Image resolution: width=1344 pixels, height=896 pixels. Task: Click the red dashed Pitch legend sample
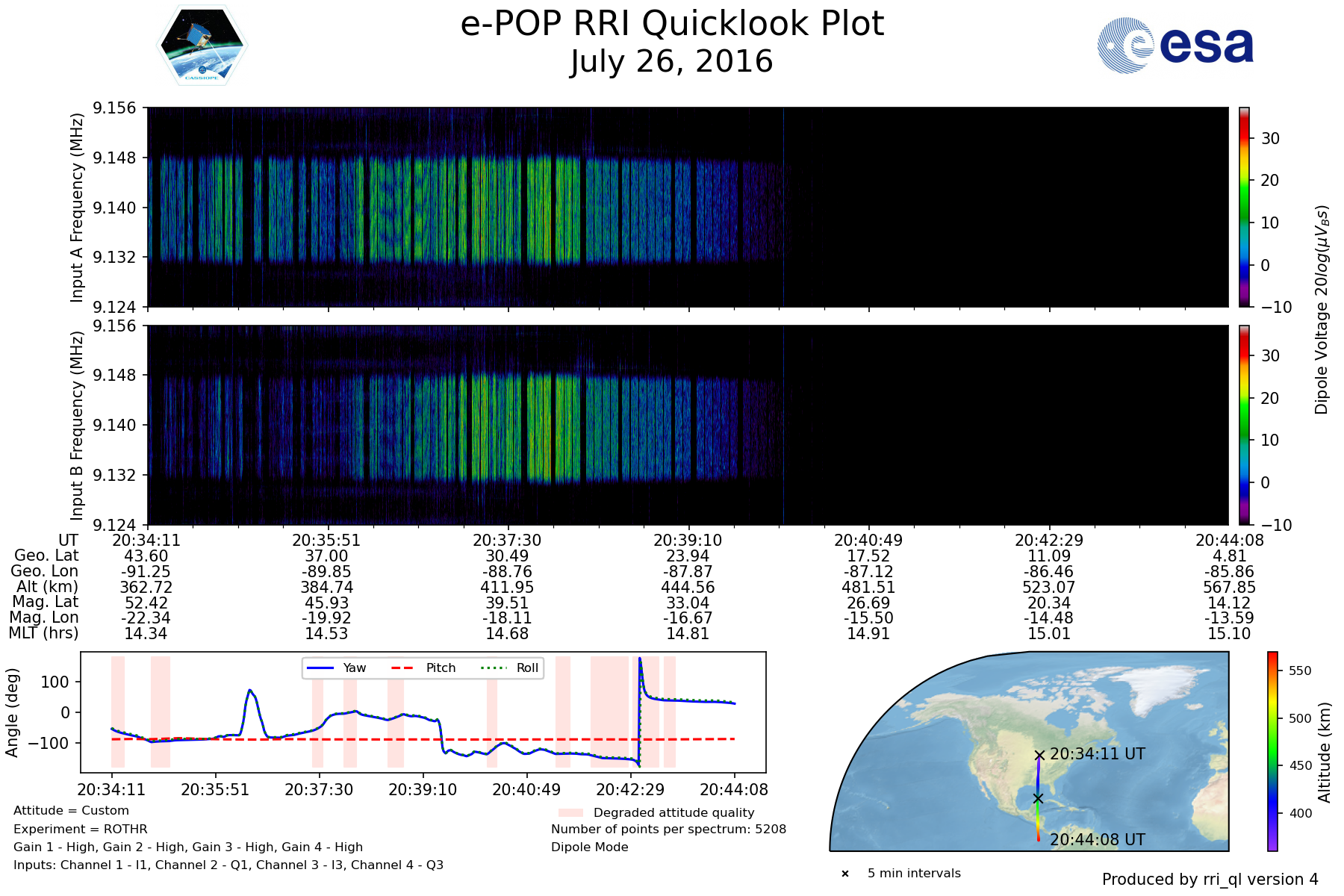pos(403,668)
